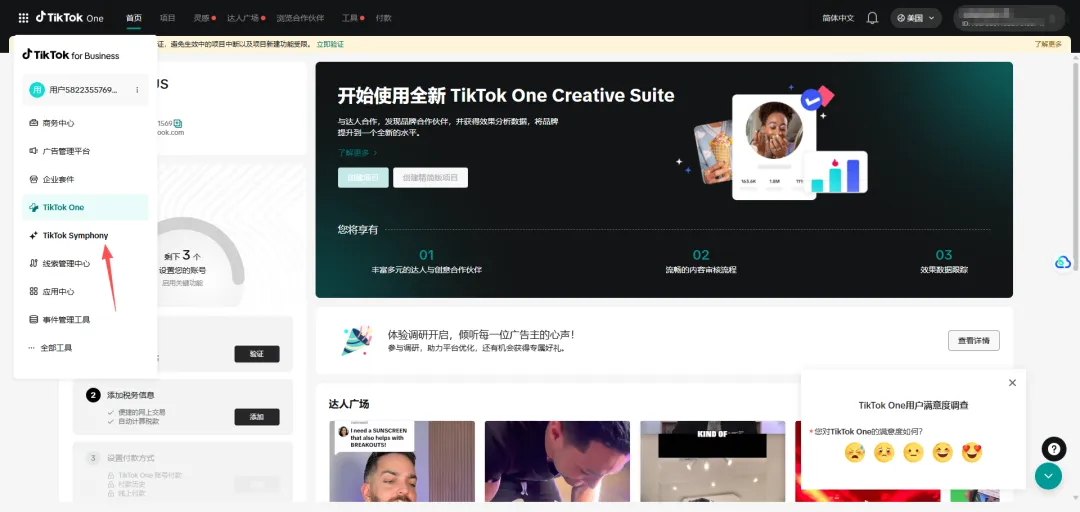Open the notifications bell
This screenshot has height=512, width=1080.
point(872,18)
